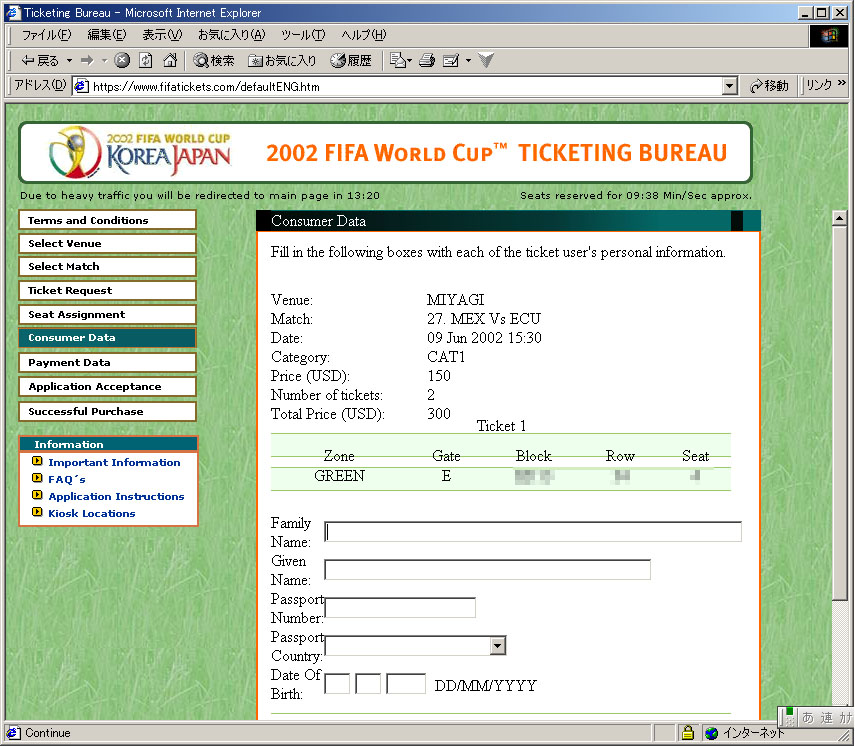855x746 pixels.
Task: Click the Passport Number input field
Action: (400, 607)
